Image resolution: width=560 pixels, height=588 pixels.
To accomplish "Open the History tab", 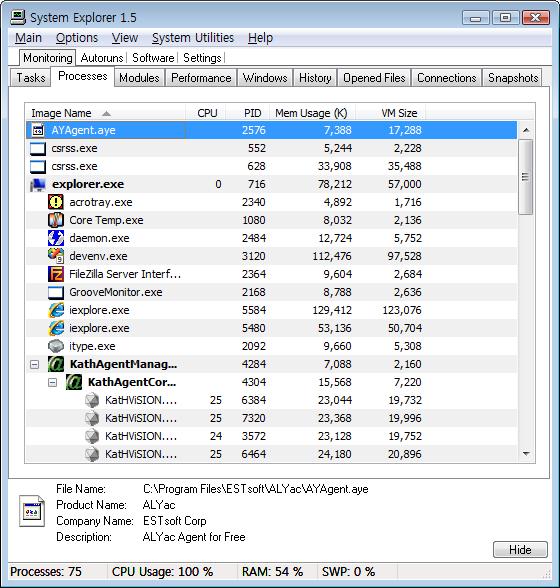I will [x=315, y=78].
